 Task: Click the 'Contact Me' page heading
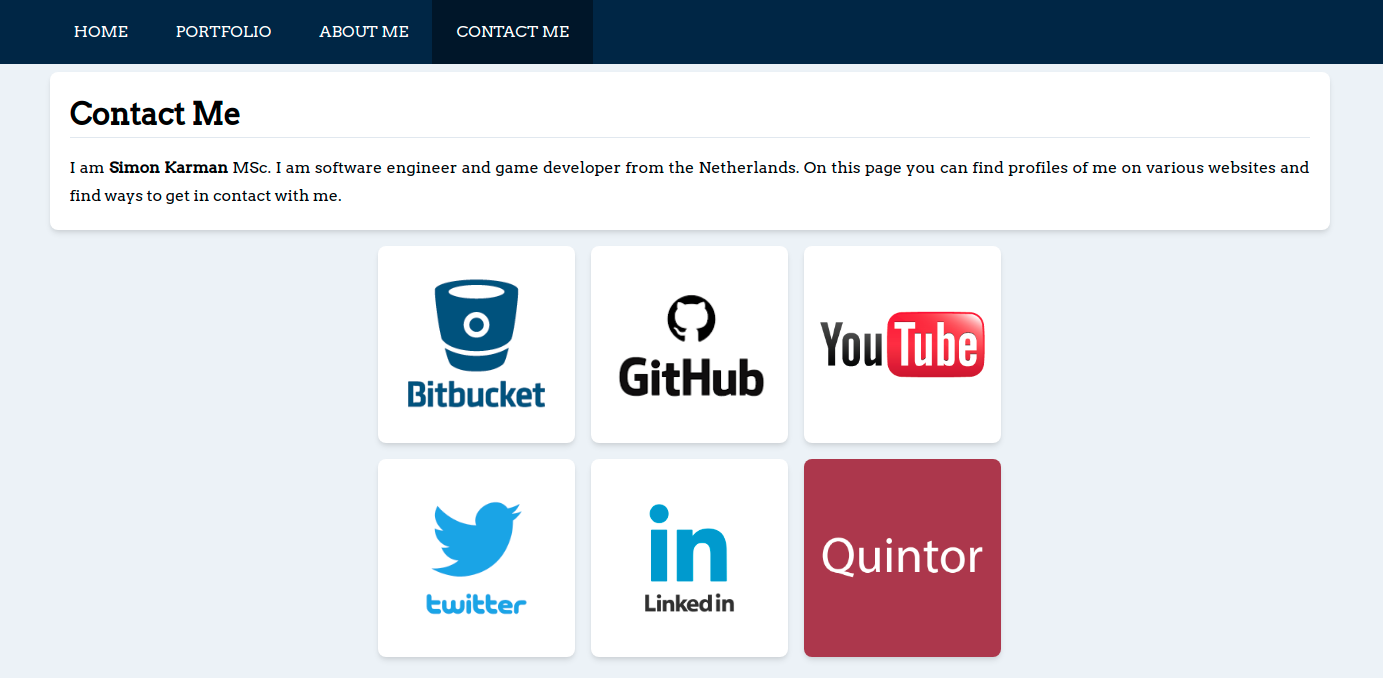pyautogui.click(x=155, y=114)
